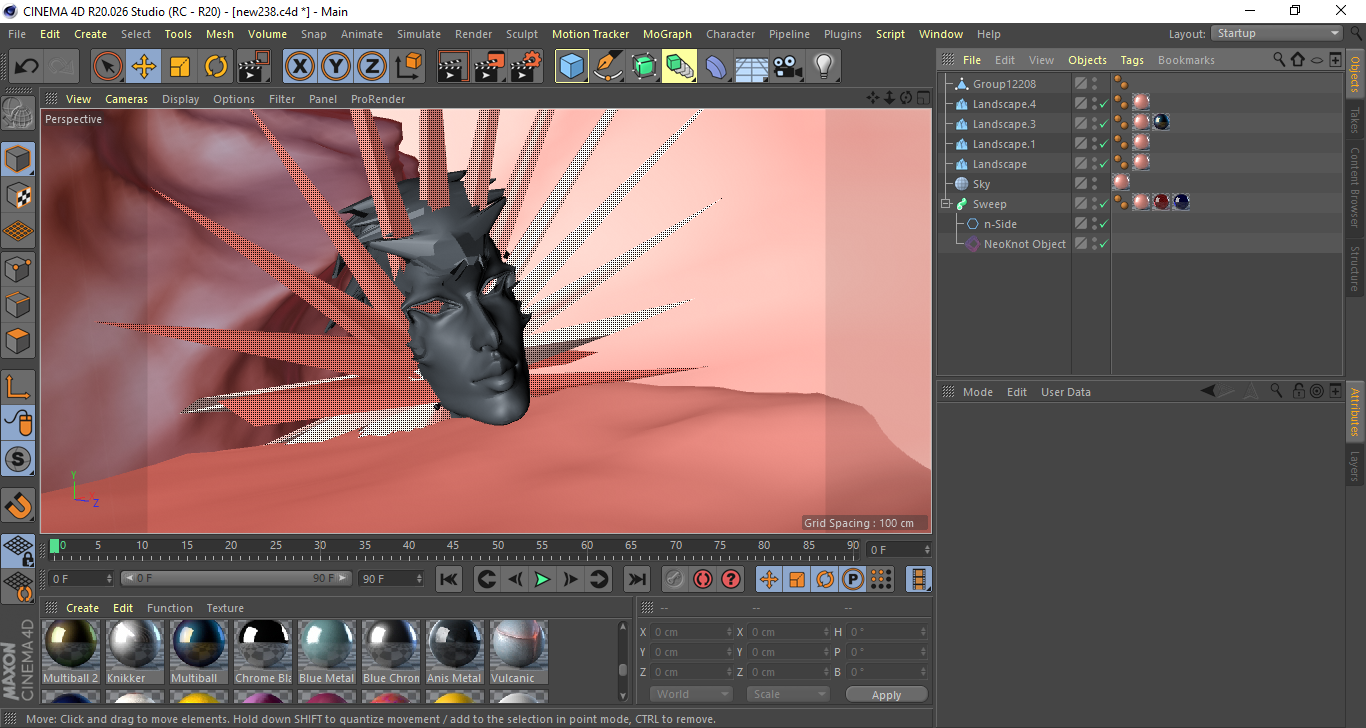Click frame 45 on timeline ruler

(x=453, y=546)
